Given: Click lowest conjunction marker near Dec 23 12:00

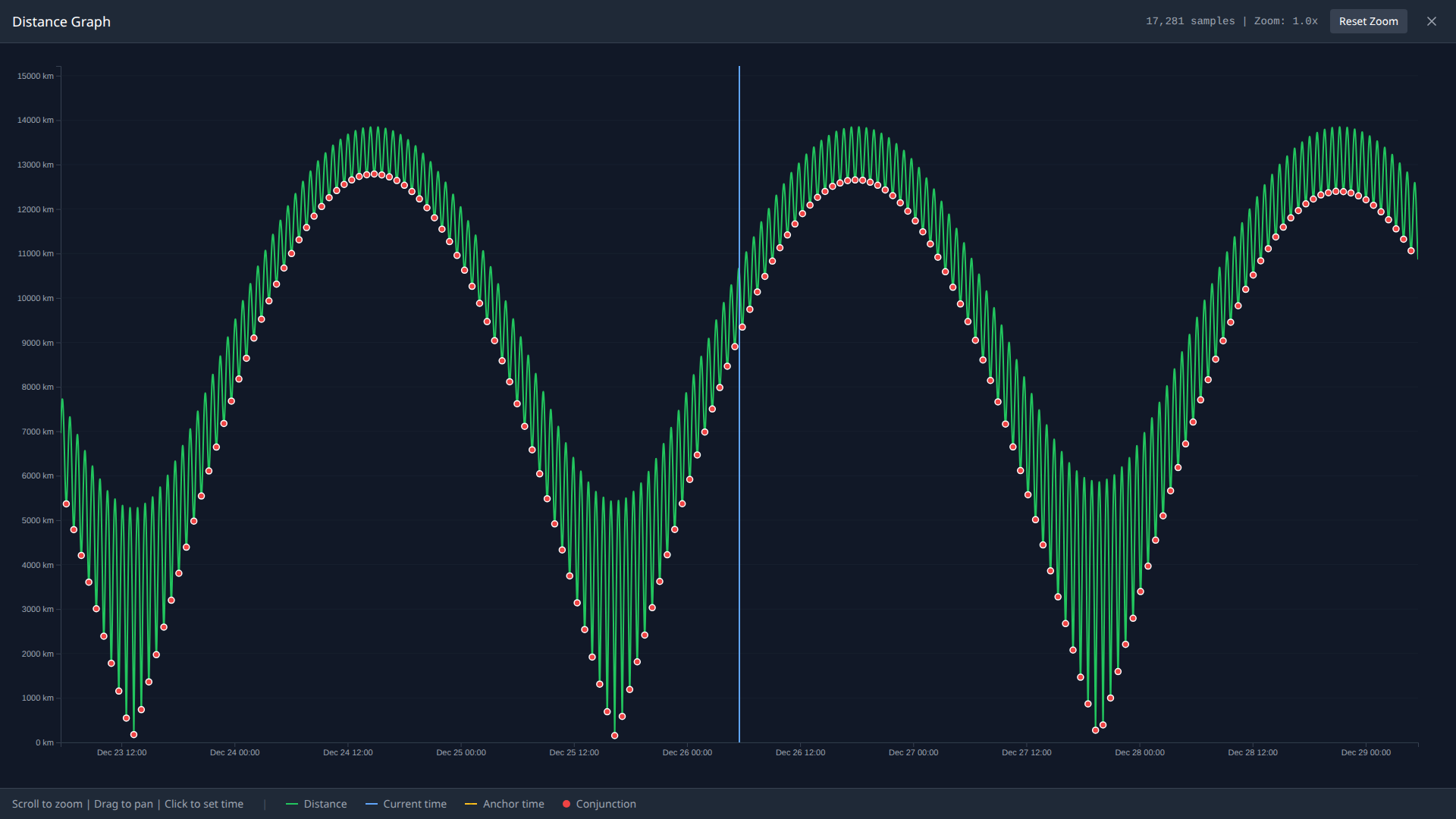Looking at the screenshot, I should 133,735.
